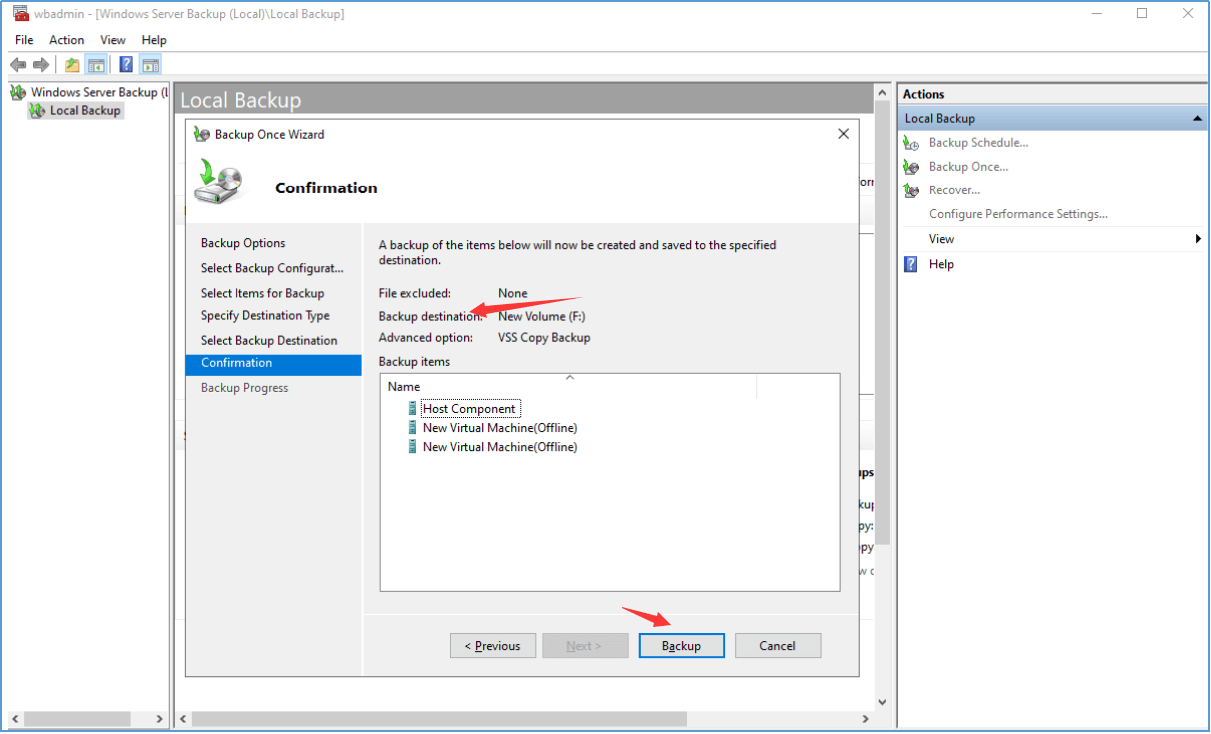Image resolution: width=1211 pixels, height=734 pixels.
Task: Select the Select Items for Backup step
Action: click(x=262, y=293)
